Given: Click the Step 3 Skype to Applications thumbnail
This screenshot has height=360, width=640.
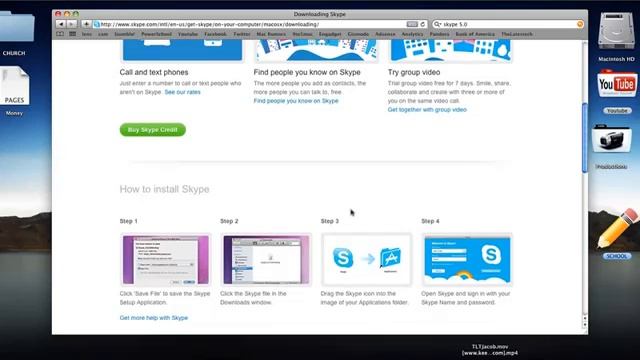Looking at the screenshot, I should click(x=367, y=260).
